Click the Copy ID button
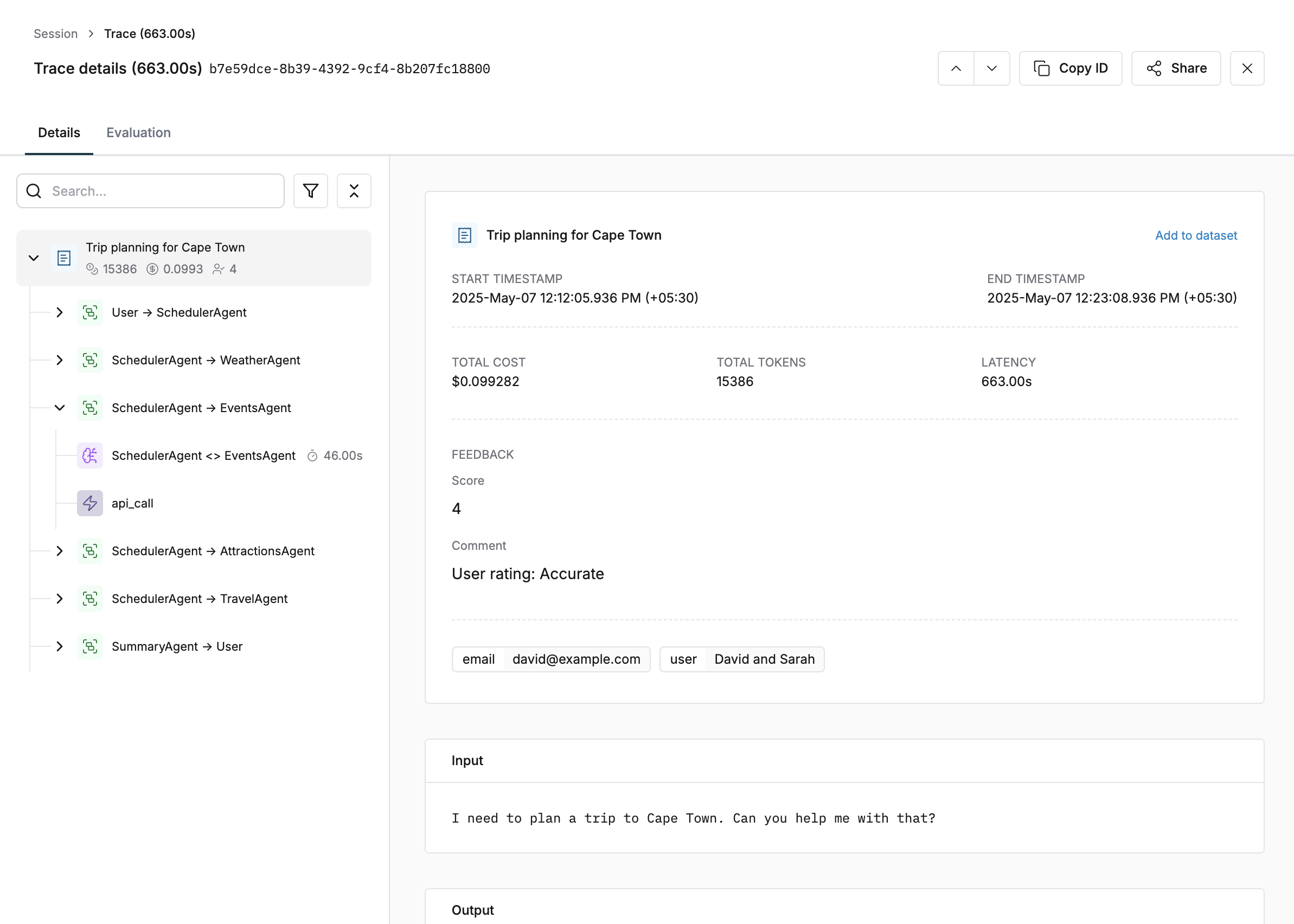1294x924 pixels. [x=1070, y=68]
